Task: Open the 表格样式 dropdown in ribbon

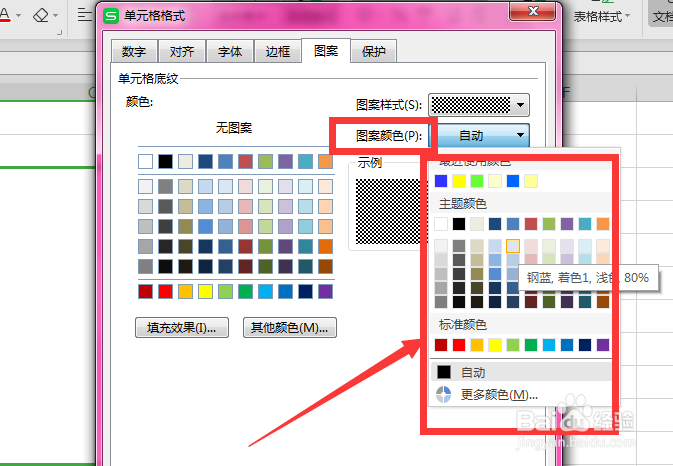Action: coord(602,17)
